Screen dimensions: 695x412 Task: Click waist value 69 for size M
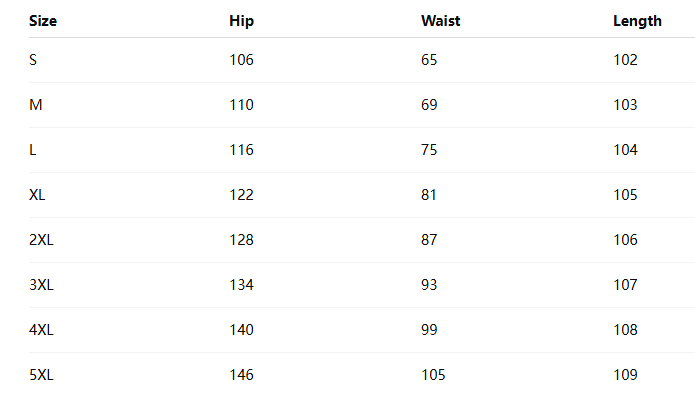(429, 105)
